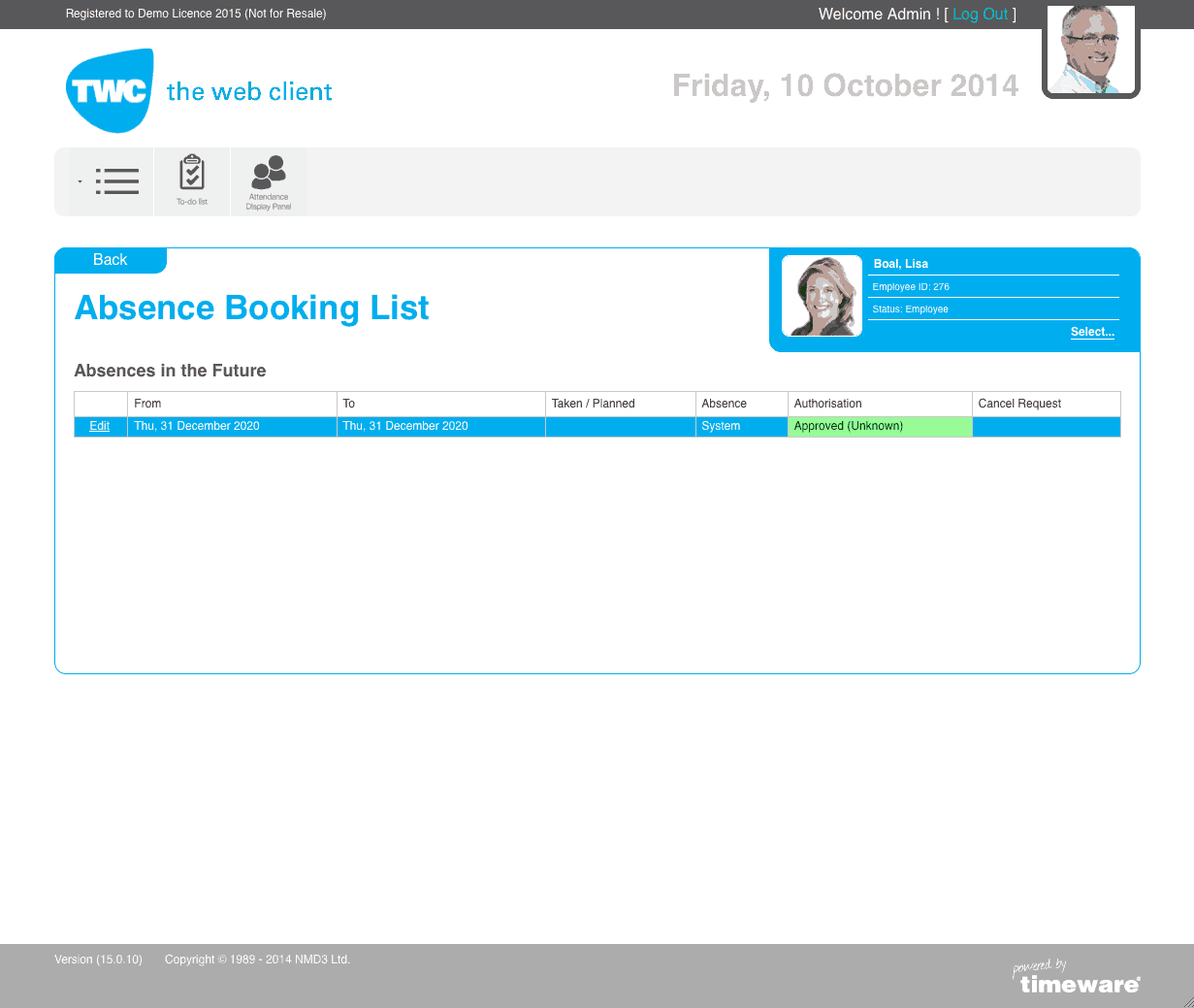Click the Log Out link
1194x1008 pixels.
point(980,14)
